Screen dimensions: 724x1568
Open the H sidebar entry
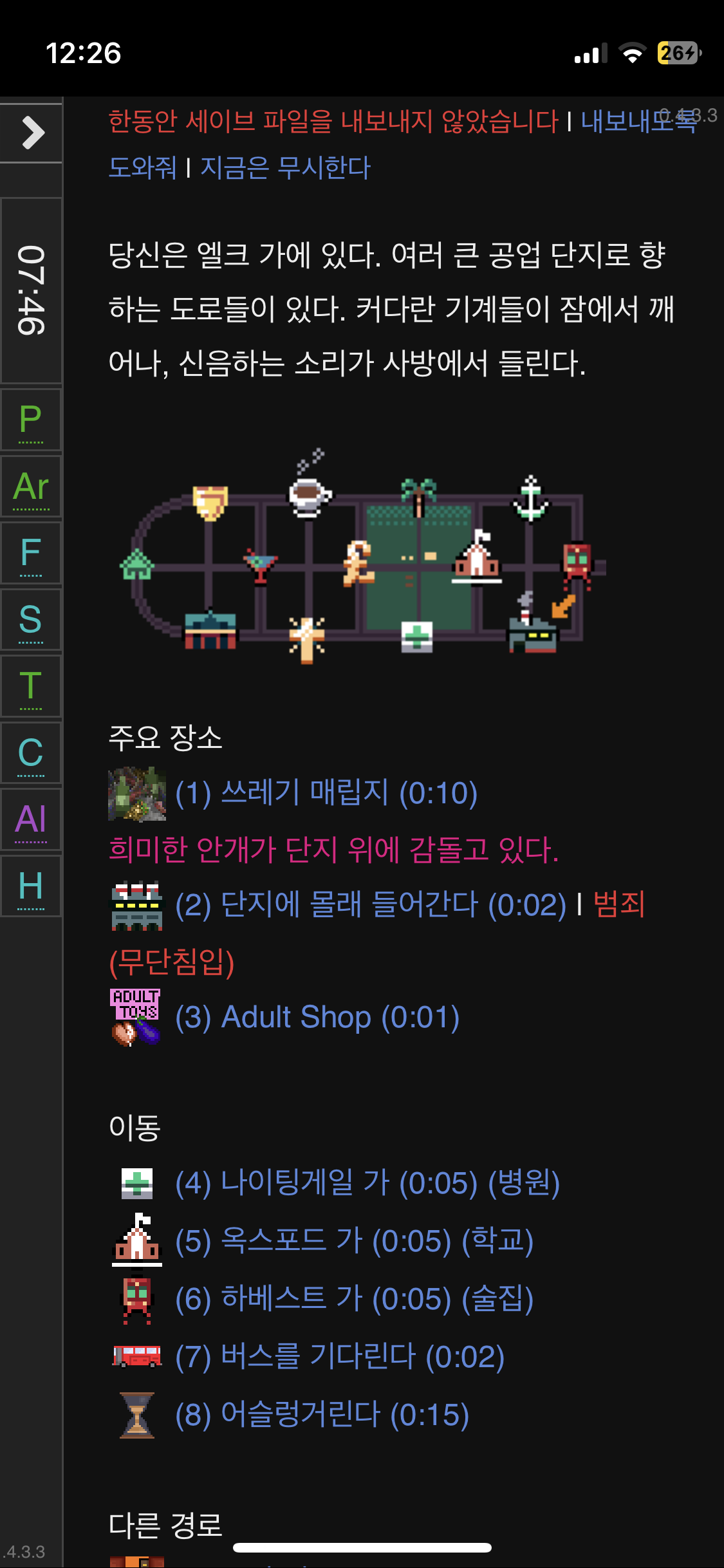[31, 886]
